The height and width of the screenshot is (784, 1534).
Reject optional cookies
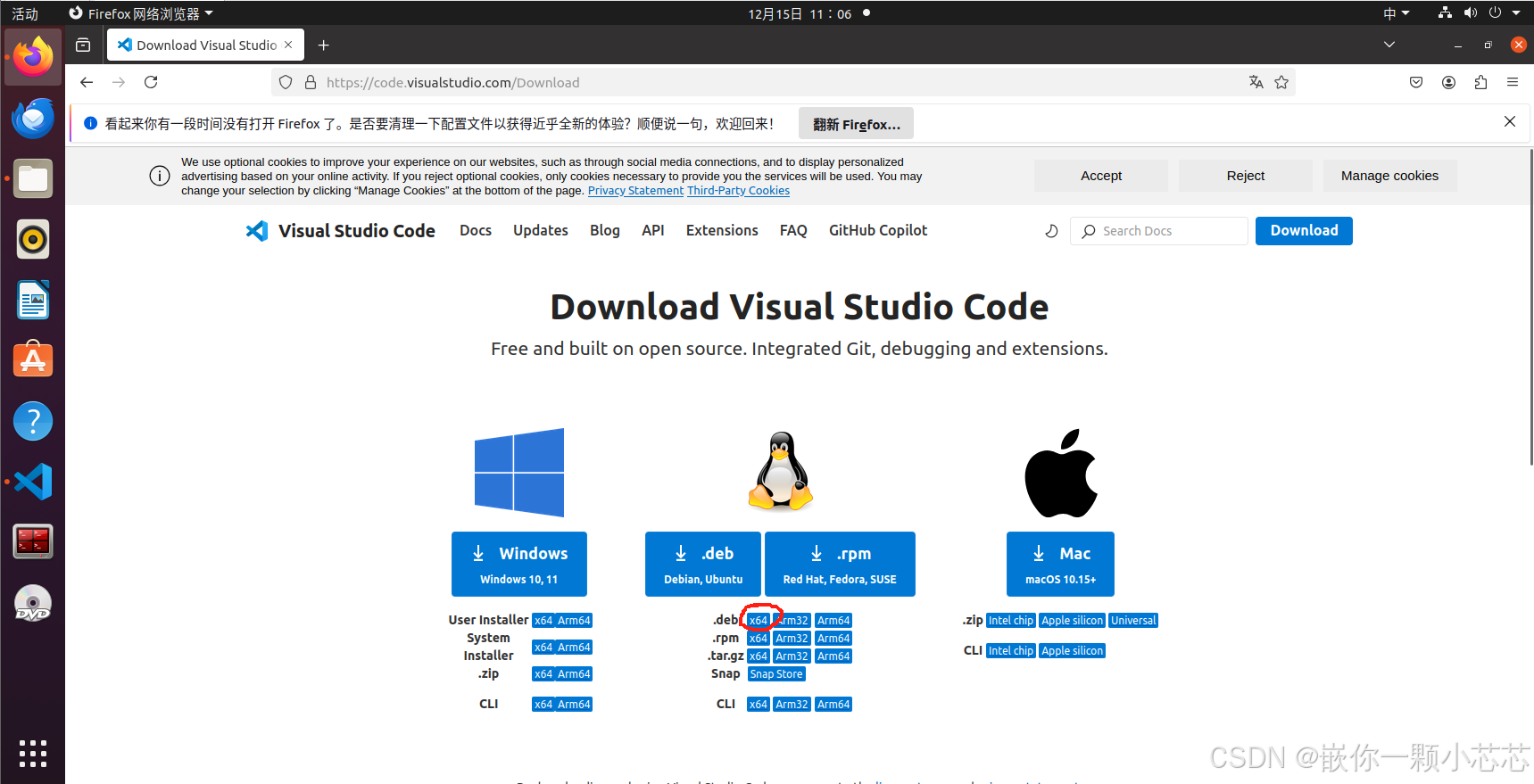tap(1246, 176)
